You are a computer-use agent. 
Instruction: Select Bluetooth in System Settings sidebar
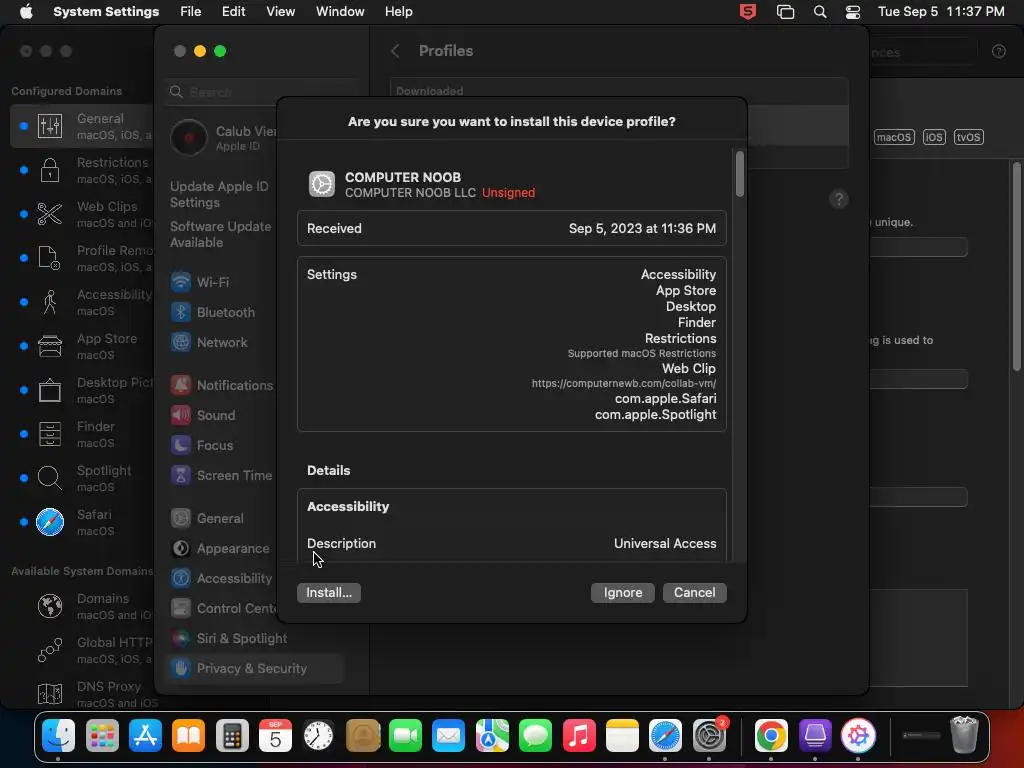point(214,312)
